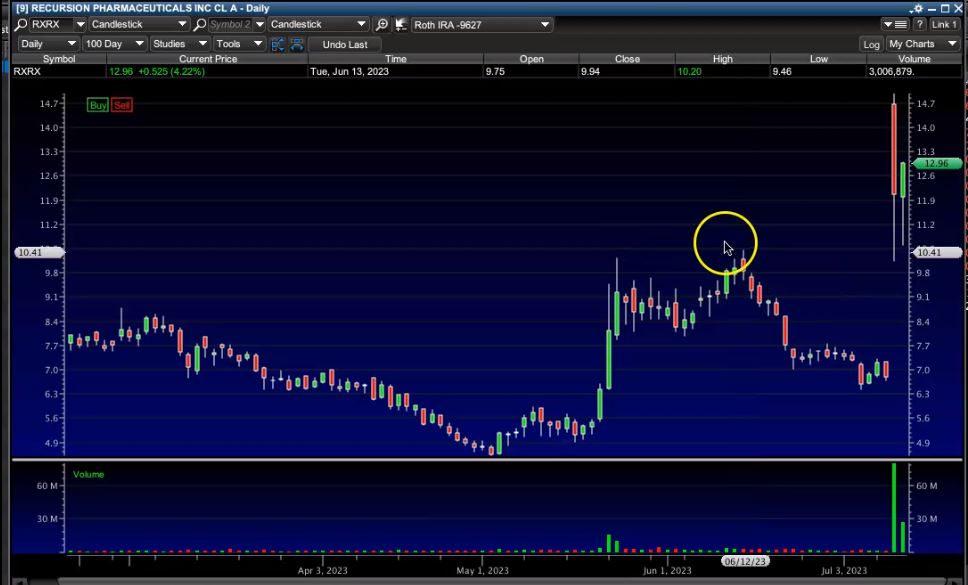
Task: Click the Open column header
Action: [532, 59]
